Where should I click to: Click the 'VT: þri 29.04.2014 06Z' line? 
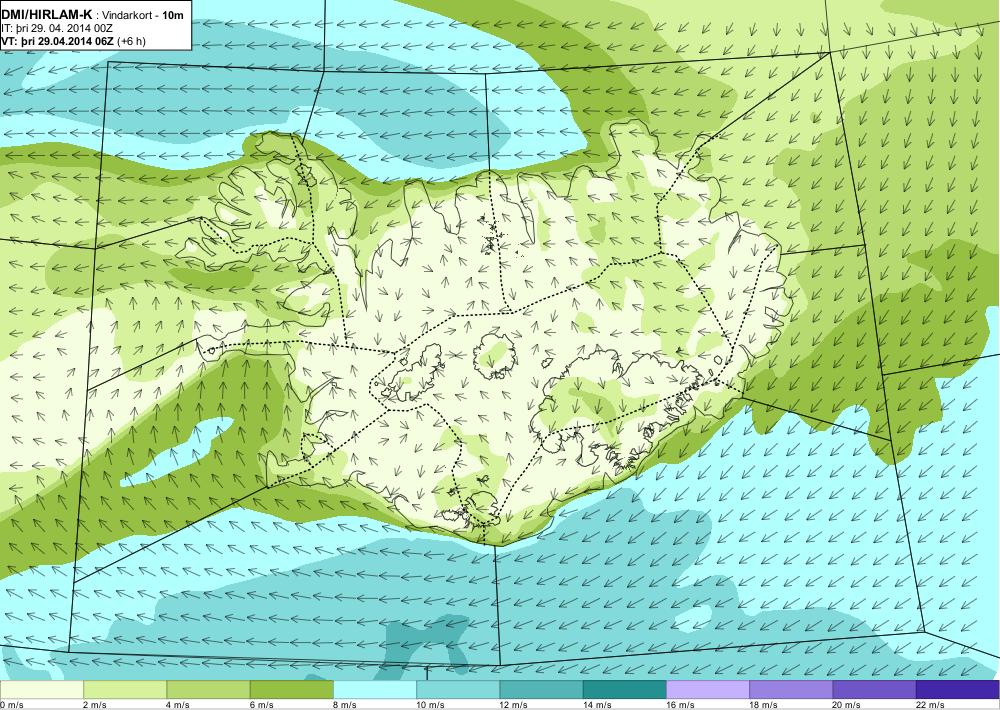tap(57, 41)
